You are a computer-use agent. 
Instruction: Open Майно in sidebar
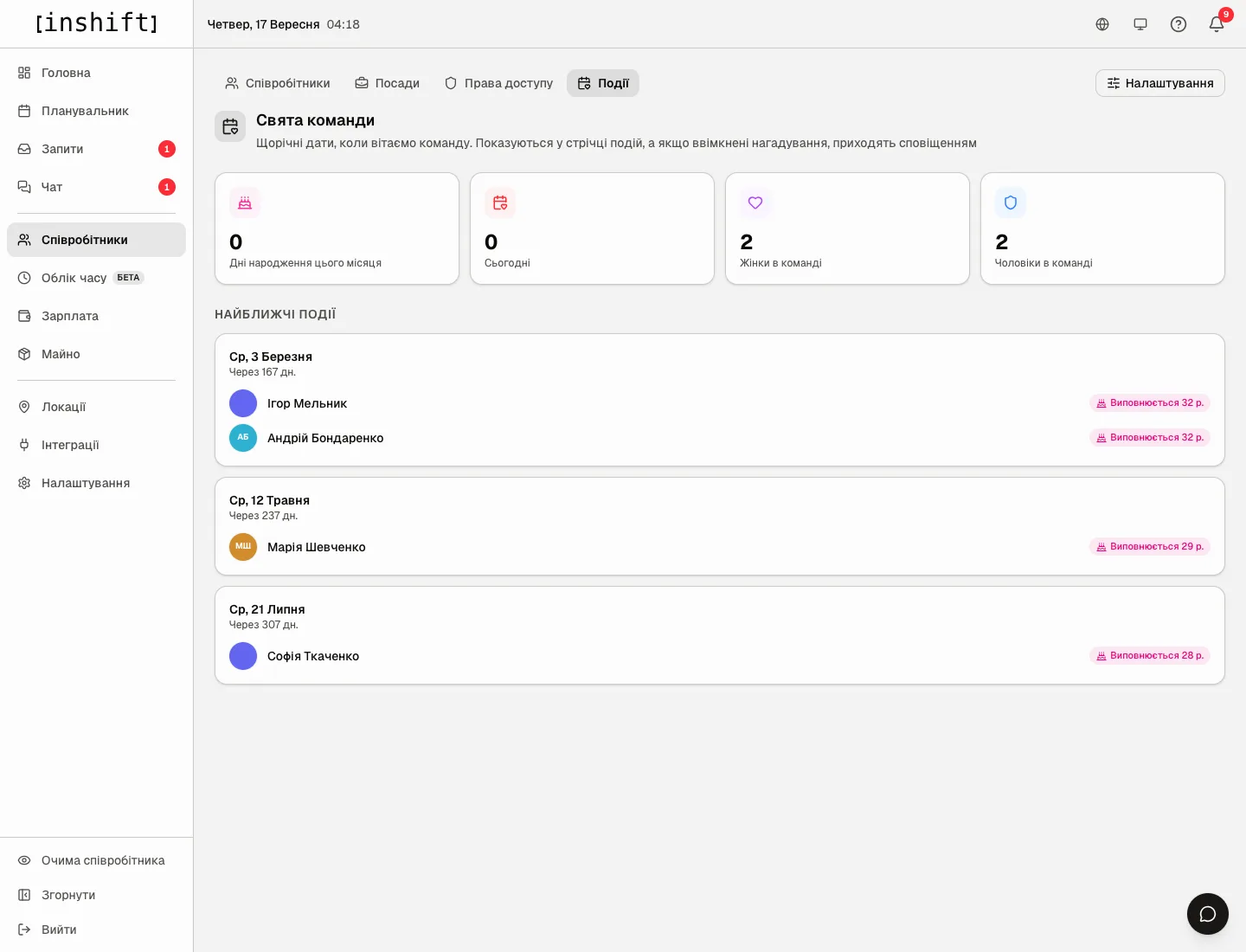point(96,354)
